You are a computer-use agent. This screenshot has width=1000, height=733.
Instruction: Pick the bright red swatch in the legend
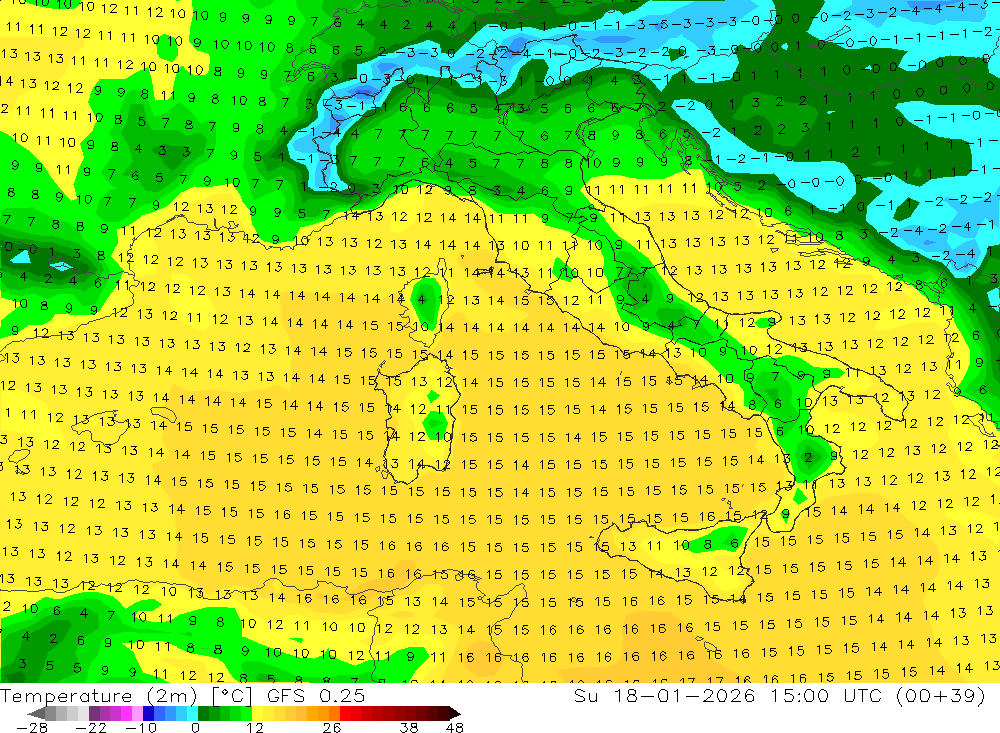(345, 713)
